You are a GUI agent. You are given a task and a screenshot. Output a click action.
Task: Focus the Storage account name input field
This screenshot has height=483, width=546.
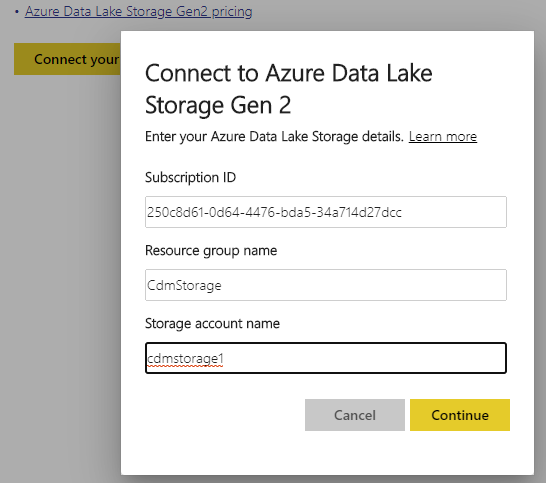coord(326,358)
